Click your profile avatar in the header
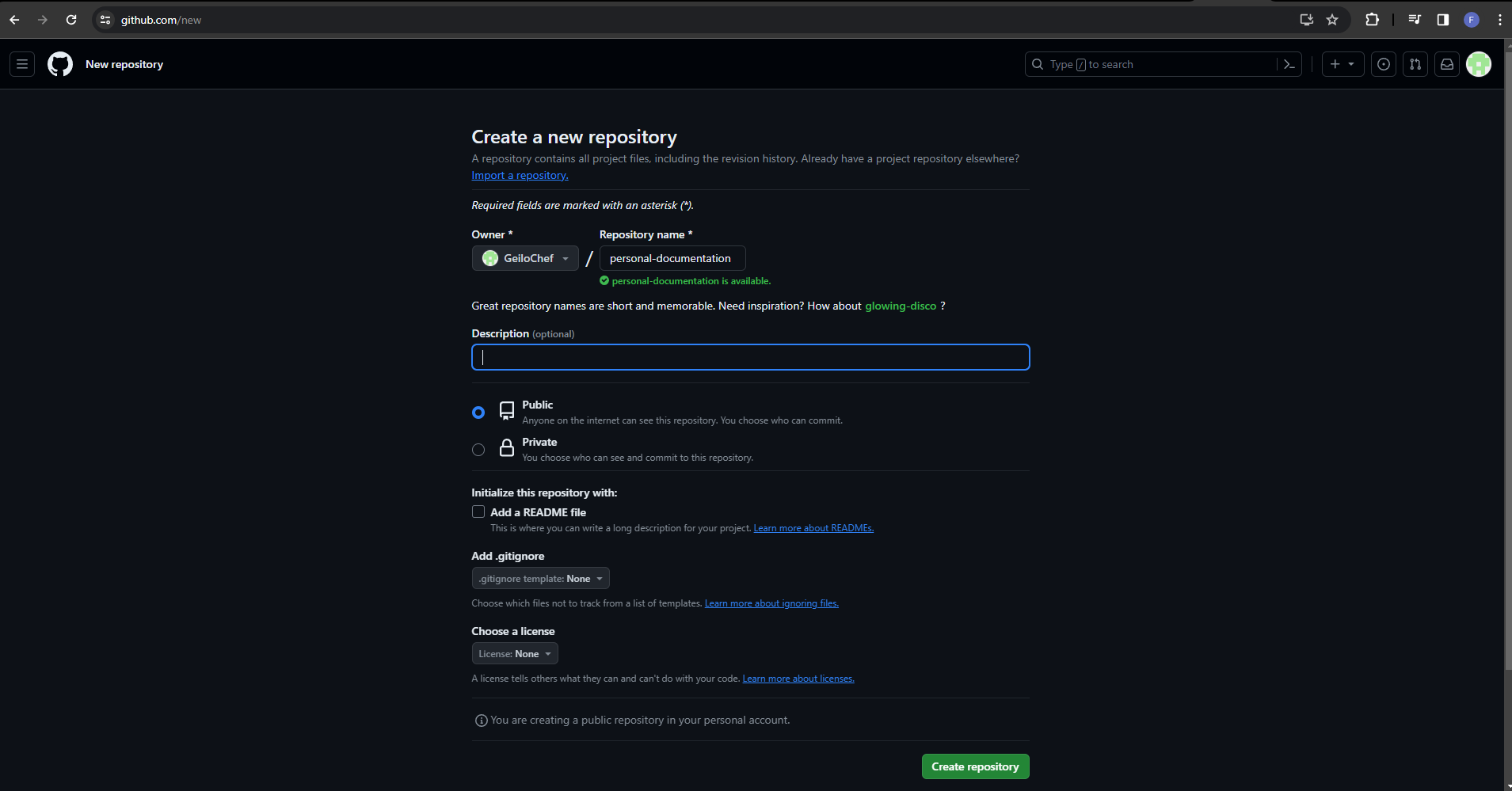The width and height of the screenshot is (1512, 791). 1480,64
